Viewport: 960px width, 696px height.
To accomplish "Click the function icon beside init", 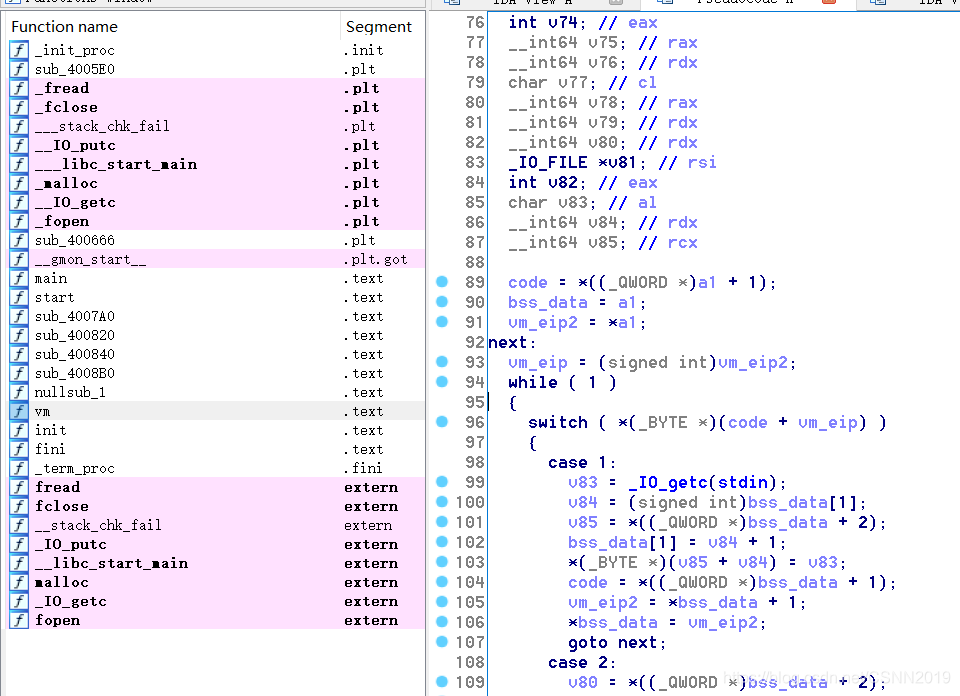I will coord(19,430).
